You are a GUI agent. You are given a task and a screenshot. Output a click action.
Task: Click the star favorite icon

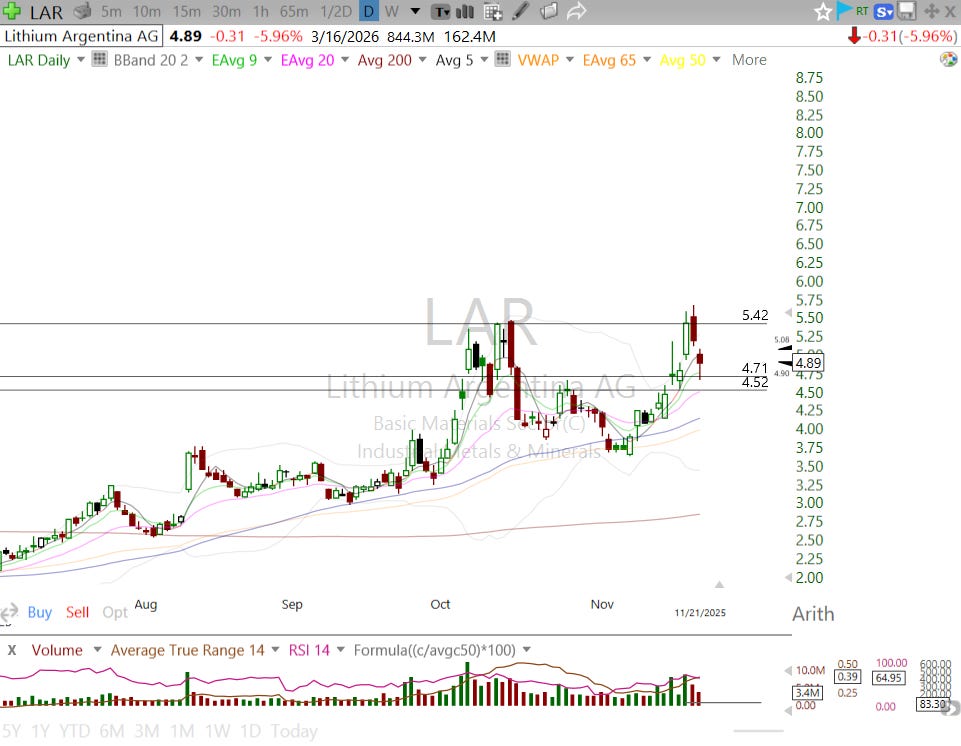[822, 12]
